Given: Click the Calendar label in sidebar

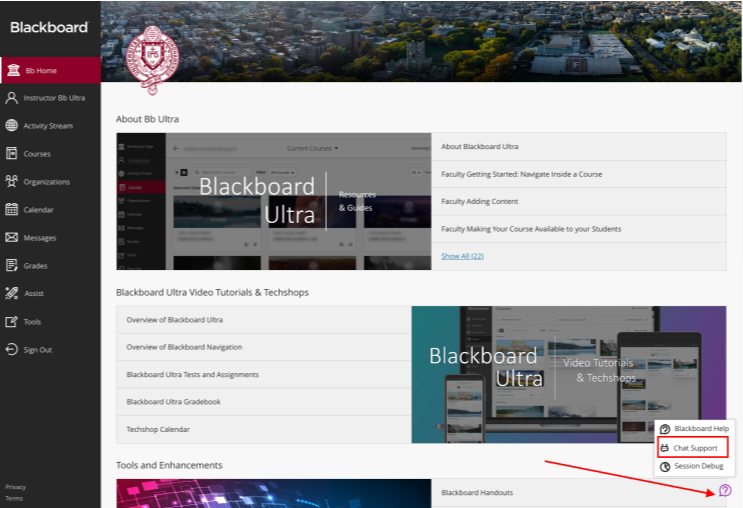Looking at the screenshot, I should point(38,210).
